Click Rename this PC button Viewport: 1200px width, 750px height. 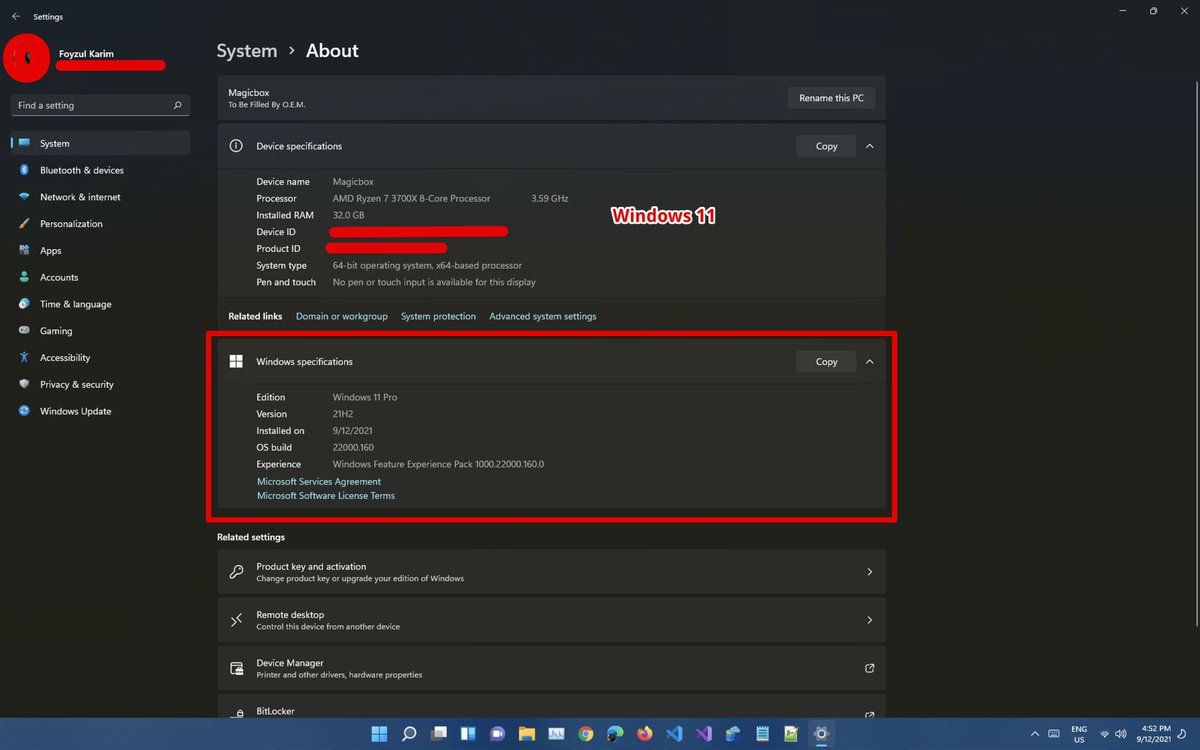coord(831,98)
